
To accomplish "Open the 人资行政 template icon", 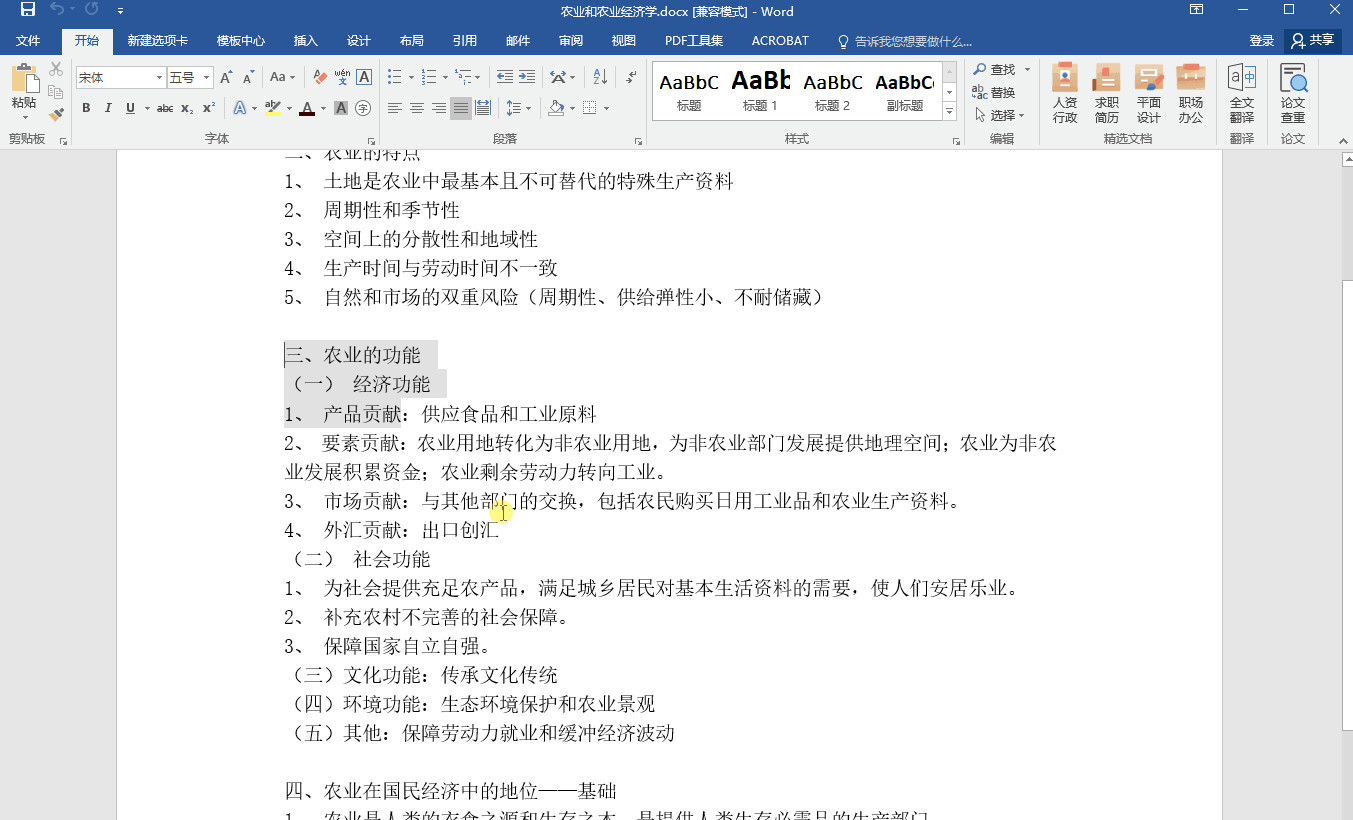I will pyautogui.click(x=1065, y=93).
